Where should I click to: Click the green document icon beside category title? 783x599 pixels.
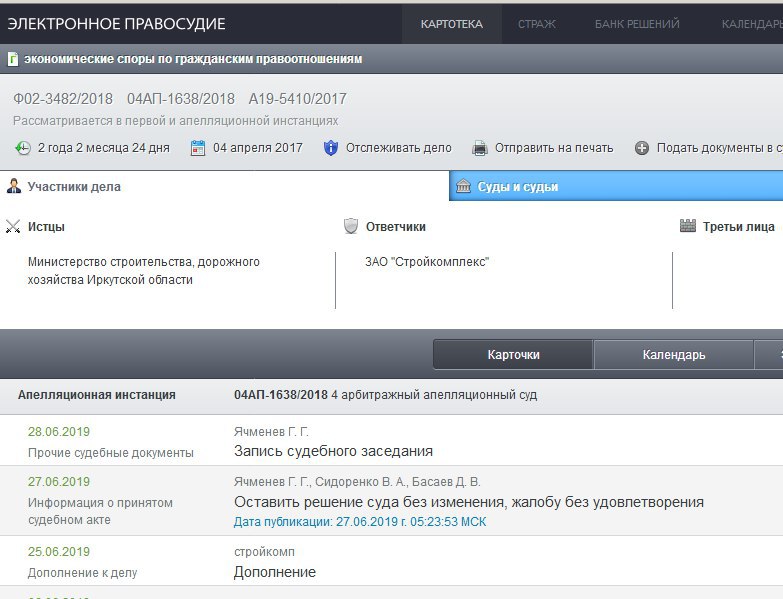click(x=13, y=59)
